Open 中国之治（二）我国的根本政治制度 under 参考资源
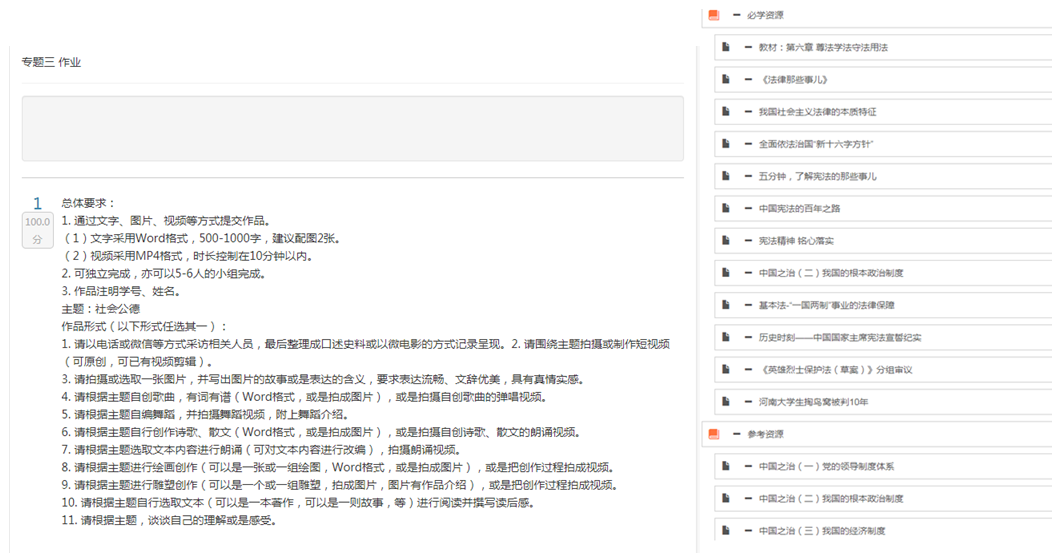 click(831, 498)
